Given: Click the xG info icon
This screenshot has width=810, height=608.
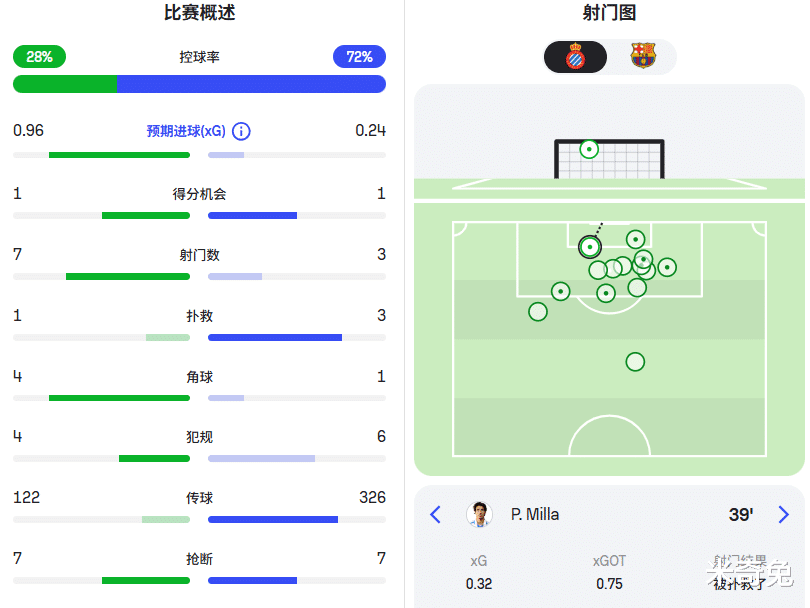Looking at the screenshot, I should tap(241, 131).
